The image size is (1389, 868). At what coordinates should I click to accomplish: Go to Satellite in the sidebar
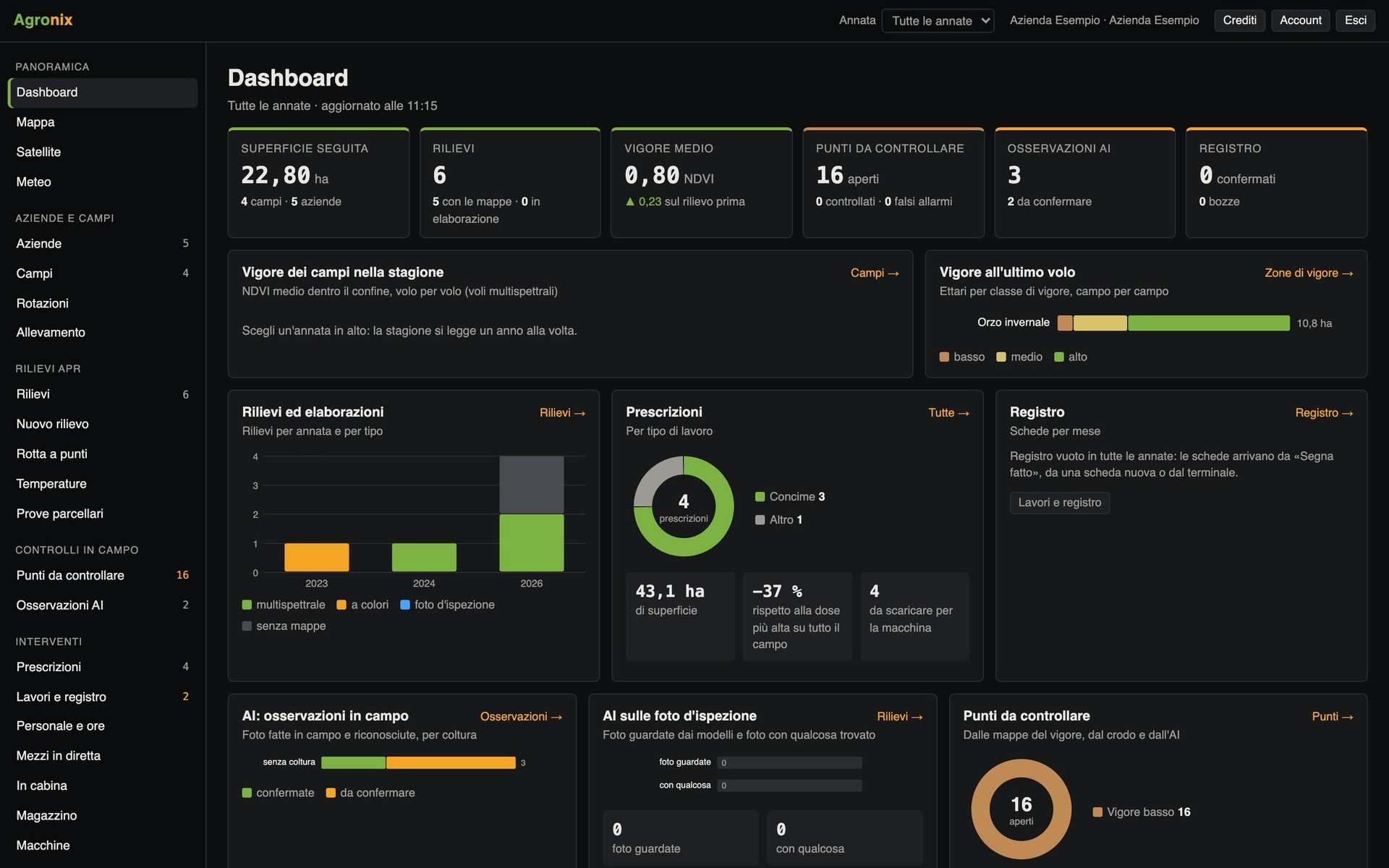(103, 152)
